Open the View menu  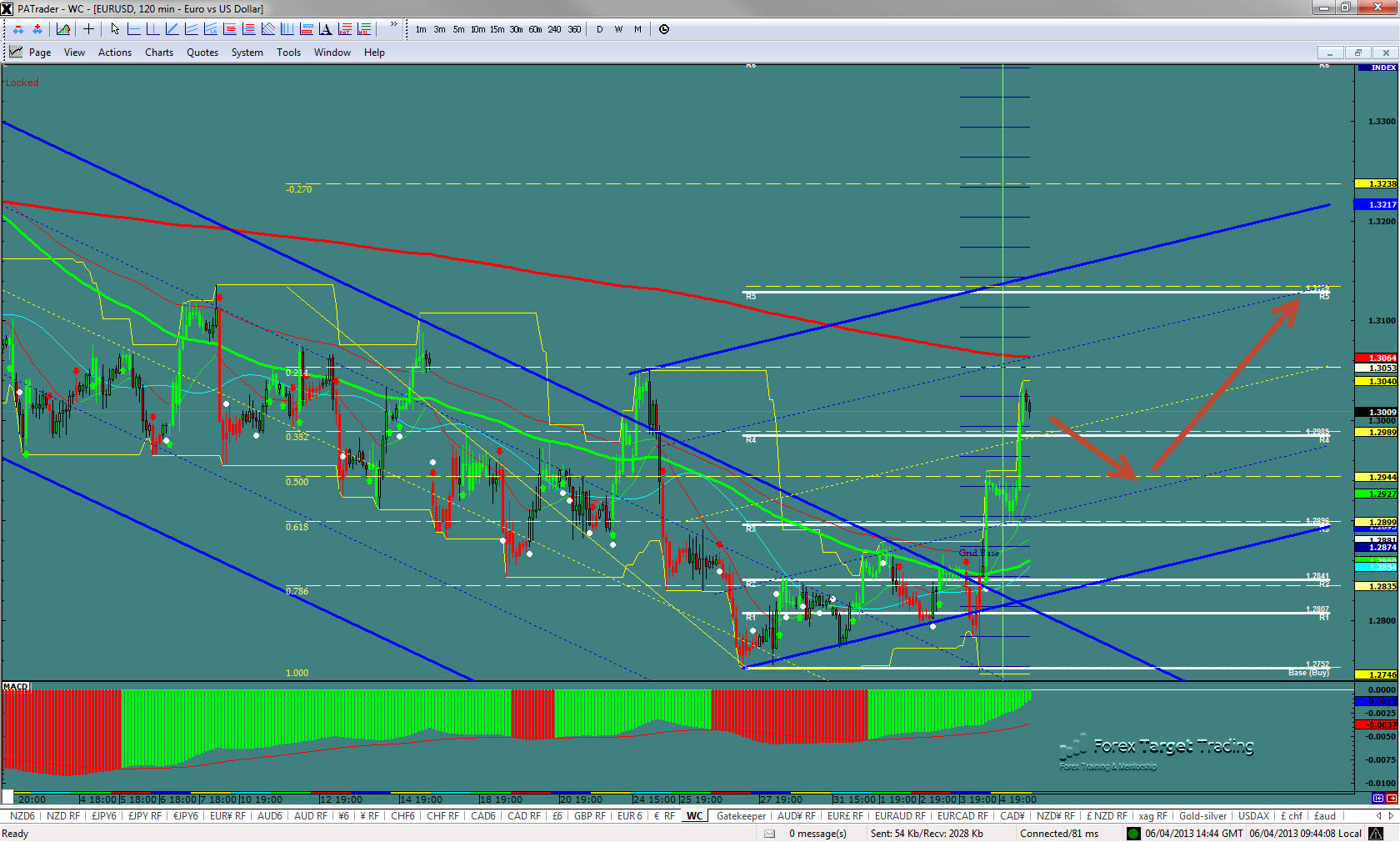point(74,53)
